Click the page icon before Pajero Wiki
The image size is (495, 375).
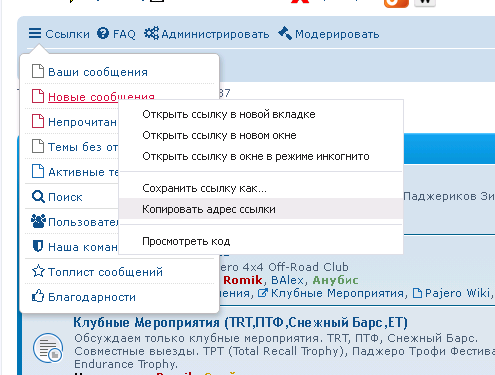point(417,293)
